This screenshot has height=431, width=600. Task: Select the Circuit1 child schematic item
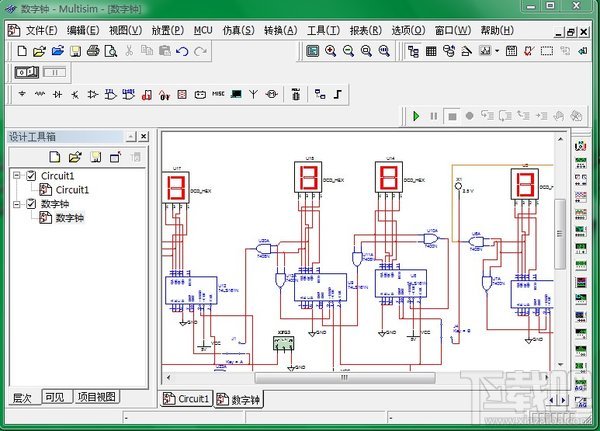coord(71,190)
